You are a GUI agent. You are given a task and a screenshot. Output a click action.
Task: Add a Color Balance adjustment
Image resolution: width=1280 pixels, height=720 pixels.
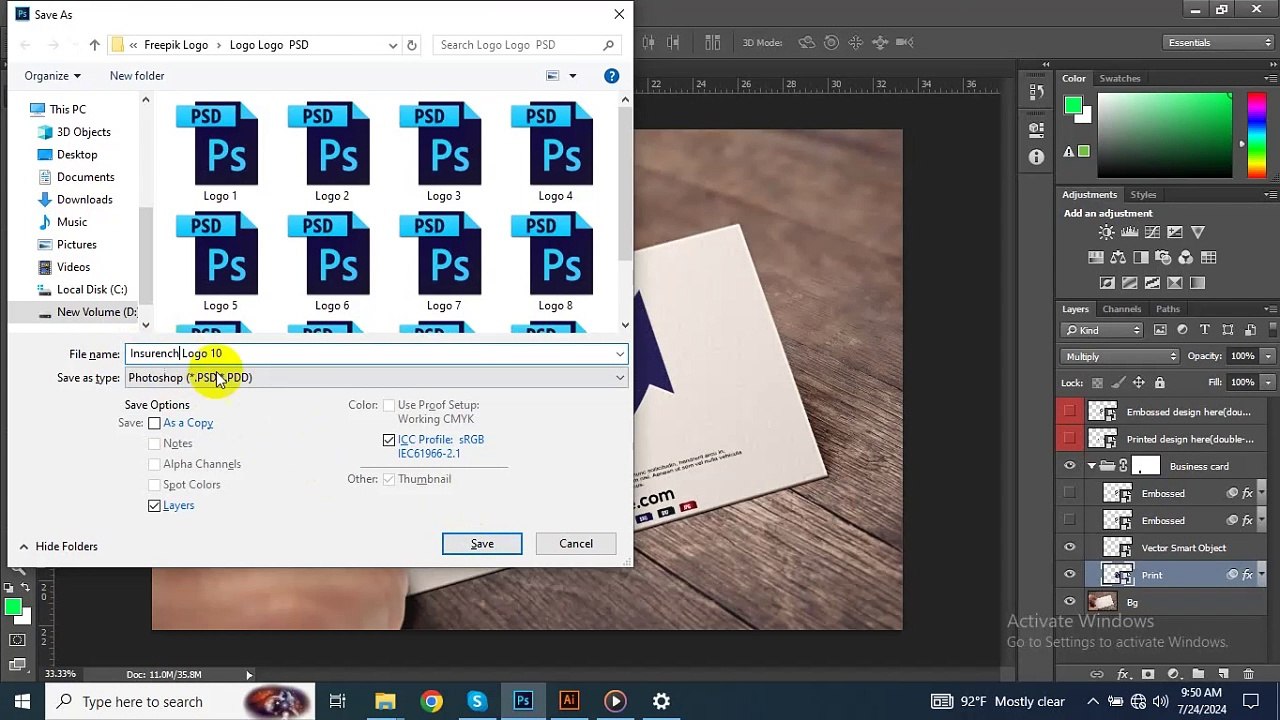pos(1118,258)
